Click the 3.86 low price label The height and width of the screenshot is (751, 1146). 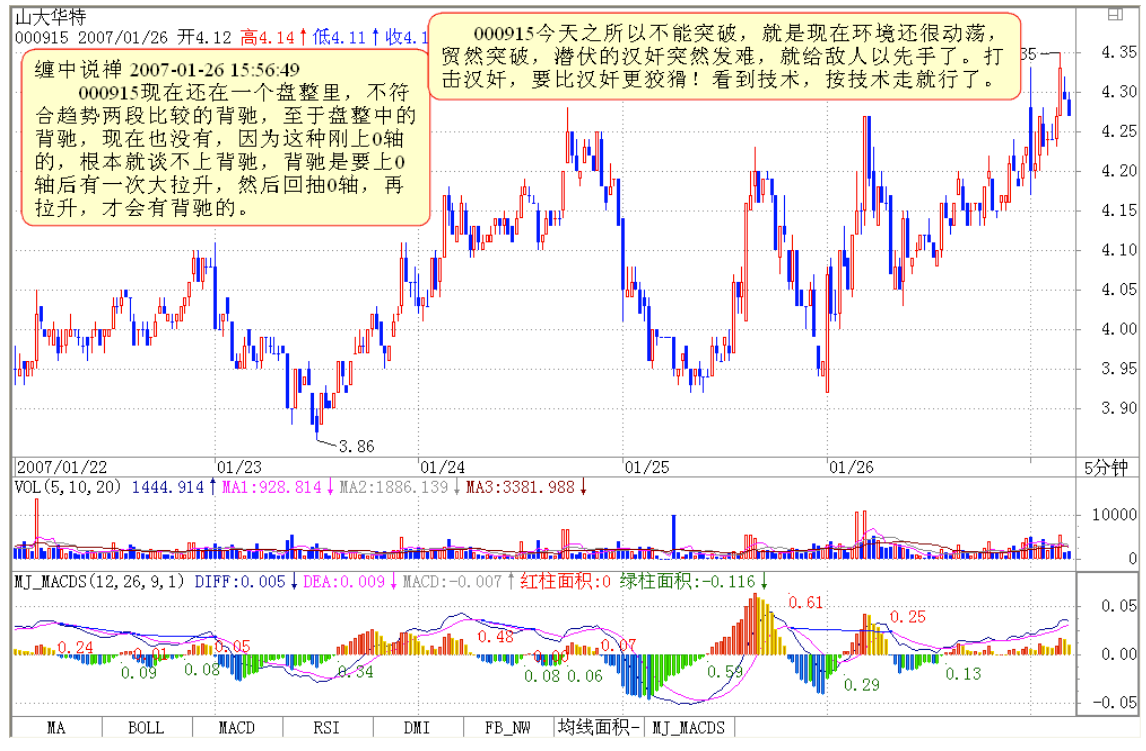(x=357, y=446)
